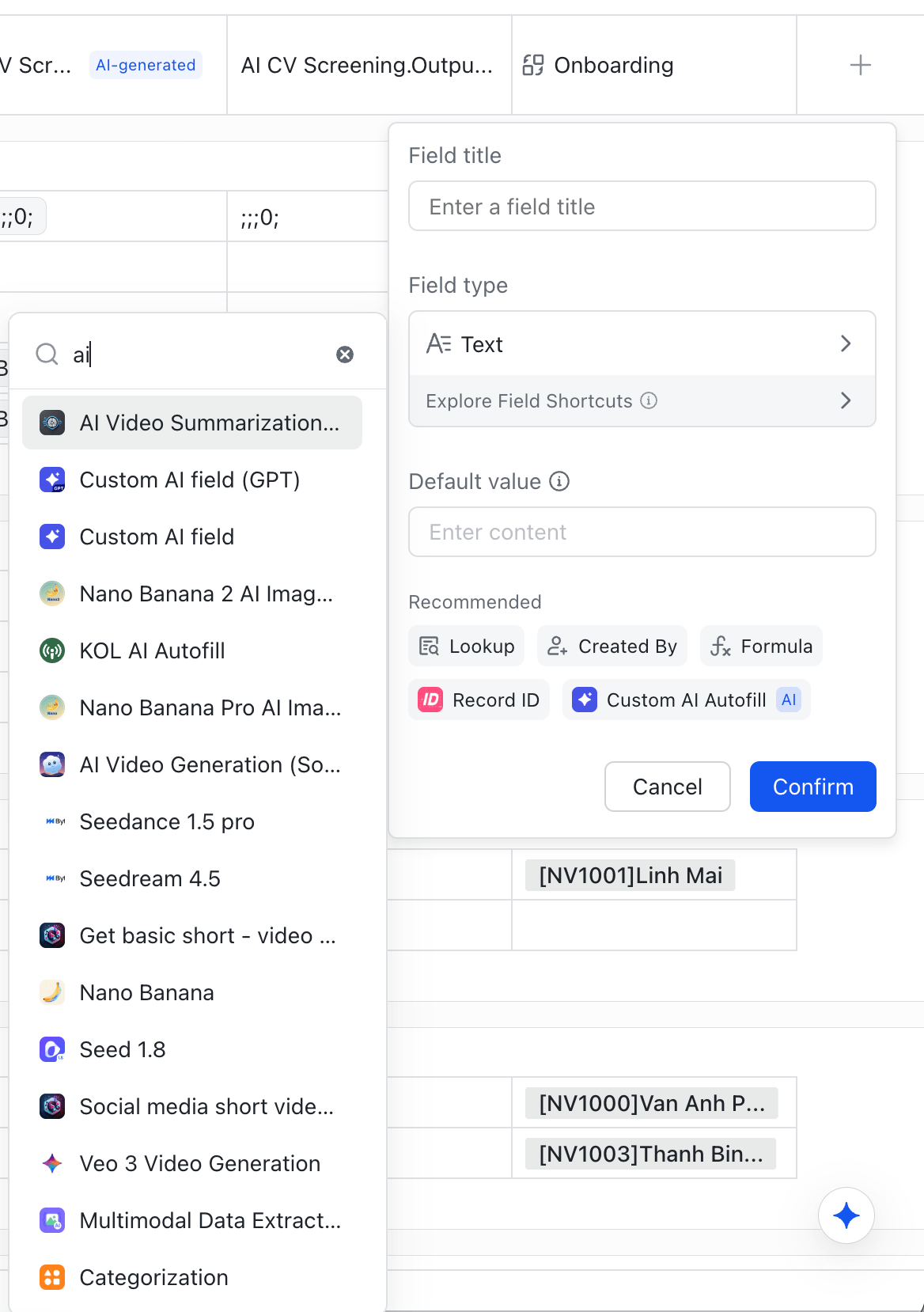Click the Onboarding column header
Screen dimensions: 924x1312
[x=654, y=65]
